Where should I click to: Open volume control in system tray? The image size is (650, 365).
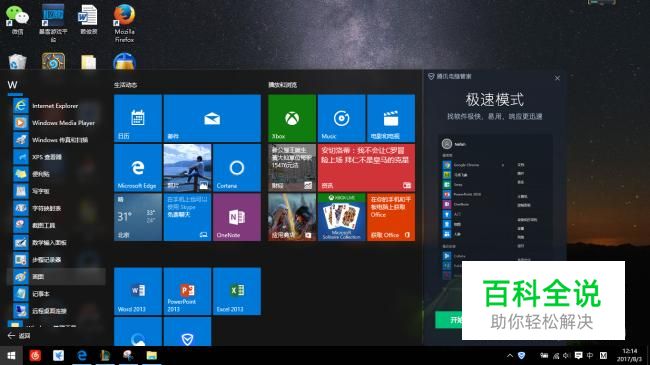(567, 355)
